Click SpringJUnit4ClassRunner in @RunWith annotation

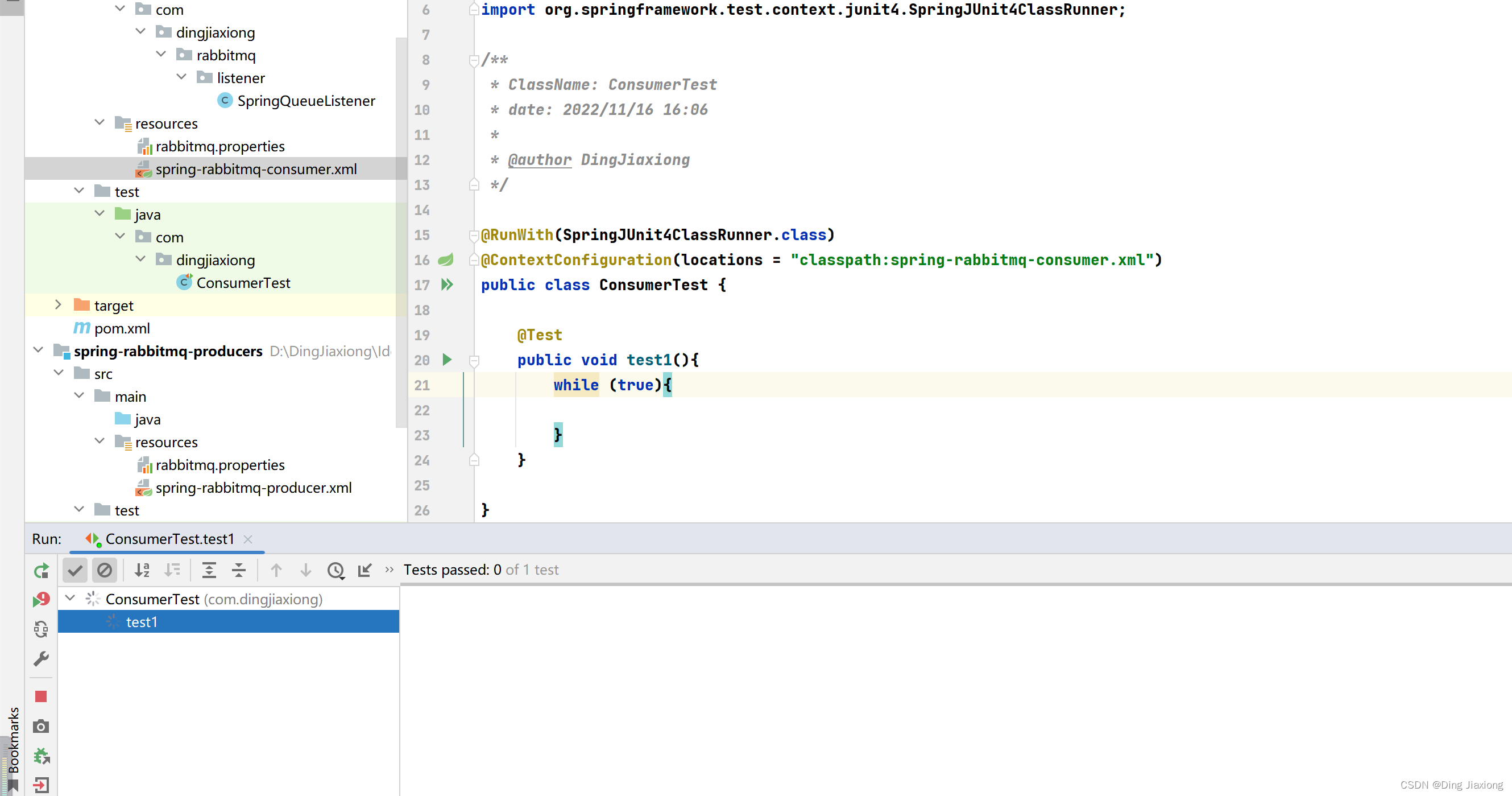(668, 235)
